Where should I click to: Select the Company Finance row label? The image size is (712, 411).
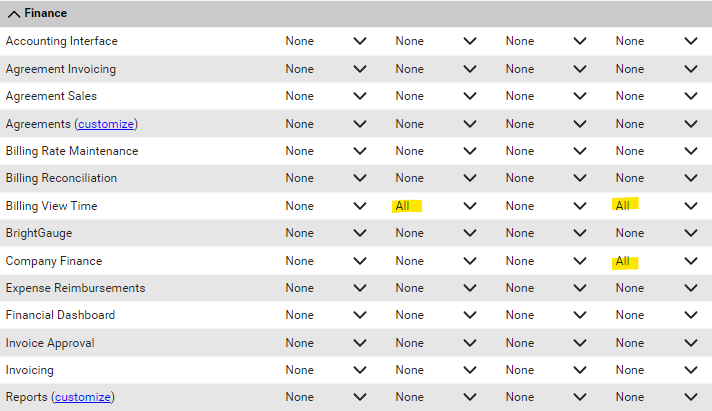tap(54, 261)
